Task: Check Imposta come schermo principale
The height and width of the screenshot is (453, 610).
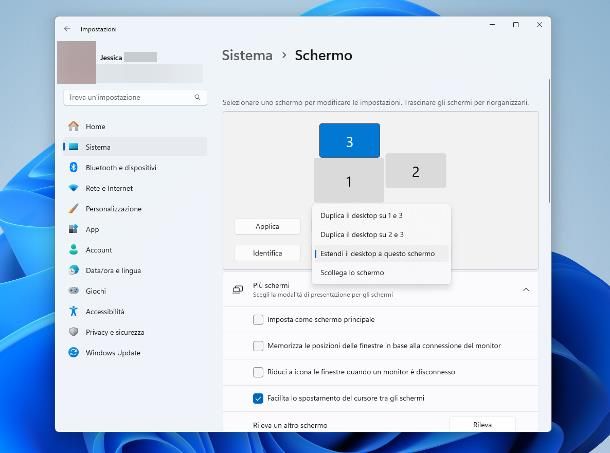Action: (258, 320)
